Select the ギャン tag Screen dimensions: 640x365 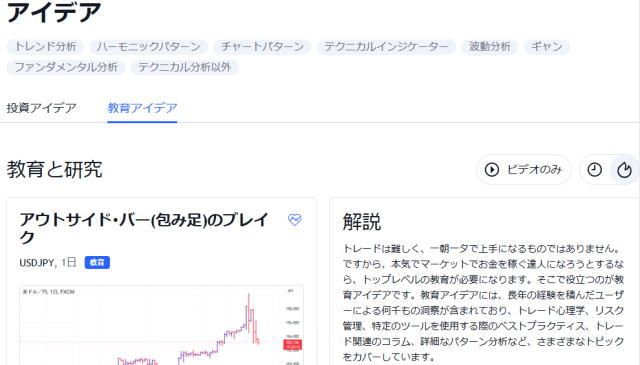click(x=547, y=47)
